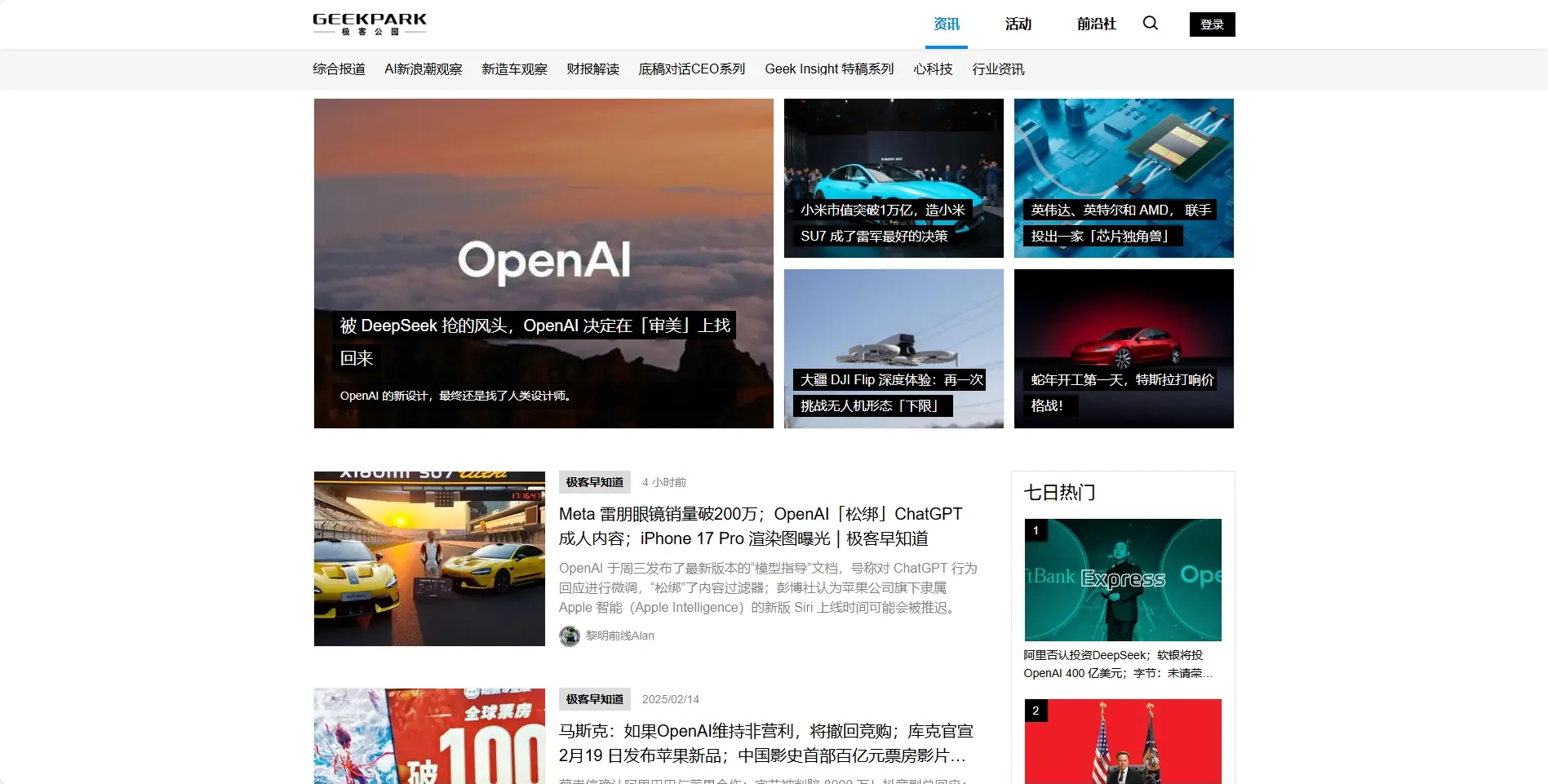Select 行业资讯 category
This screenshot has height=784, width=1548.
click(x=998, y=69)
